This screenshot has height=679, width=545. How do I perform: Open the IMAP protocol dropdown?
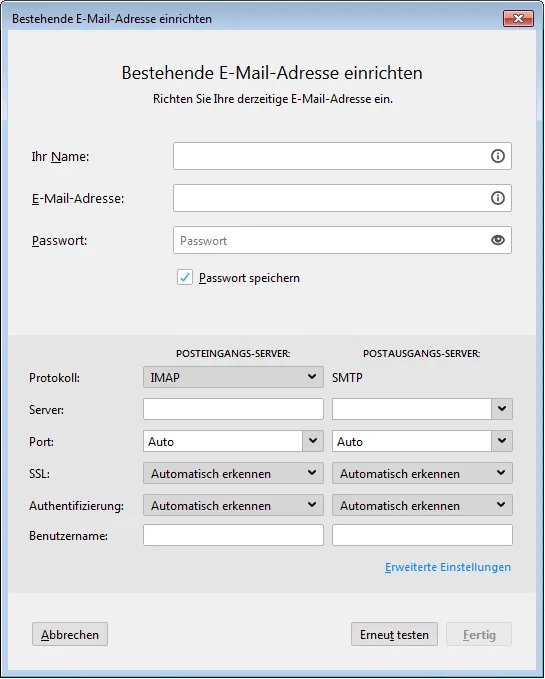(x=233, y=377)
